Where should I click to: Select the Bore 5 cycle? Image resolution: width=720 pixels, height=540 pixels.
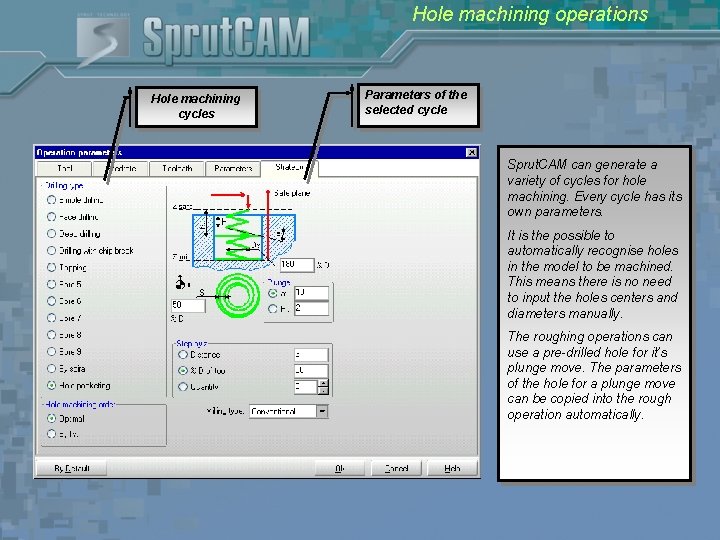coord(51,284)
